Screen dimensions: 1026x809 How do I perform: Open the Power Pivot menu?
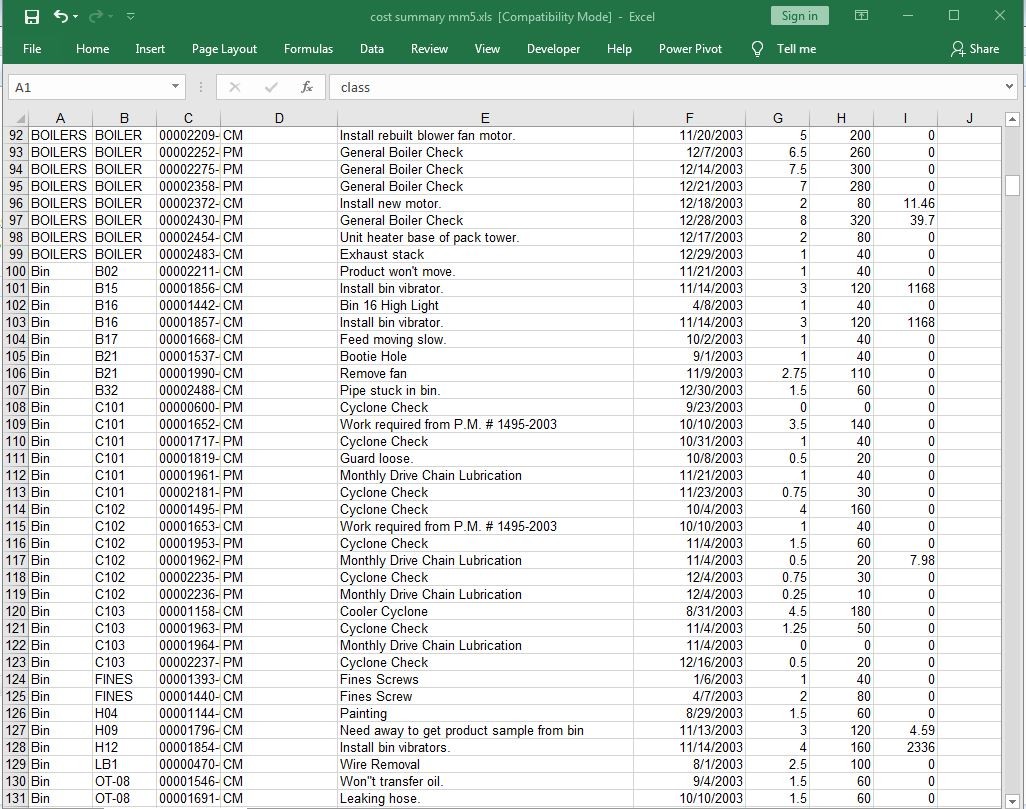coord(690,48)
